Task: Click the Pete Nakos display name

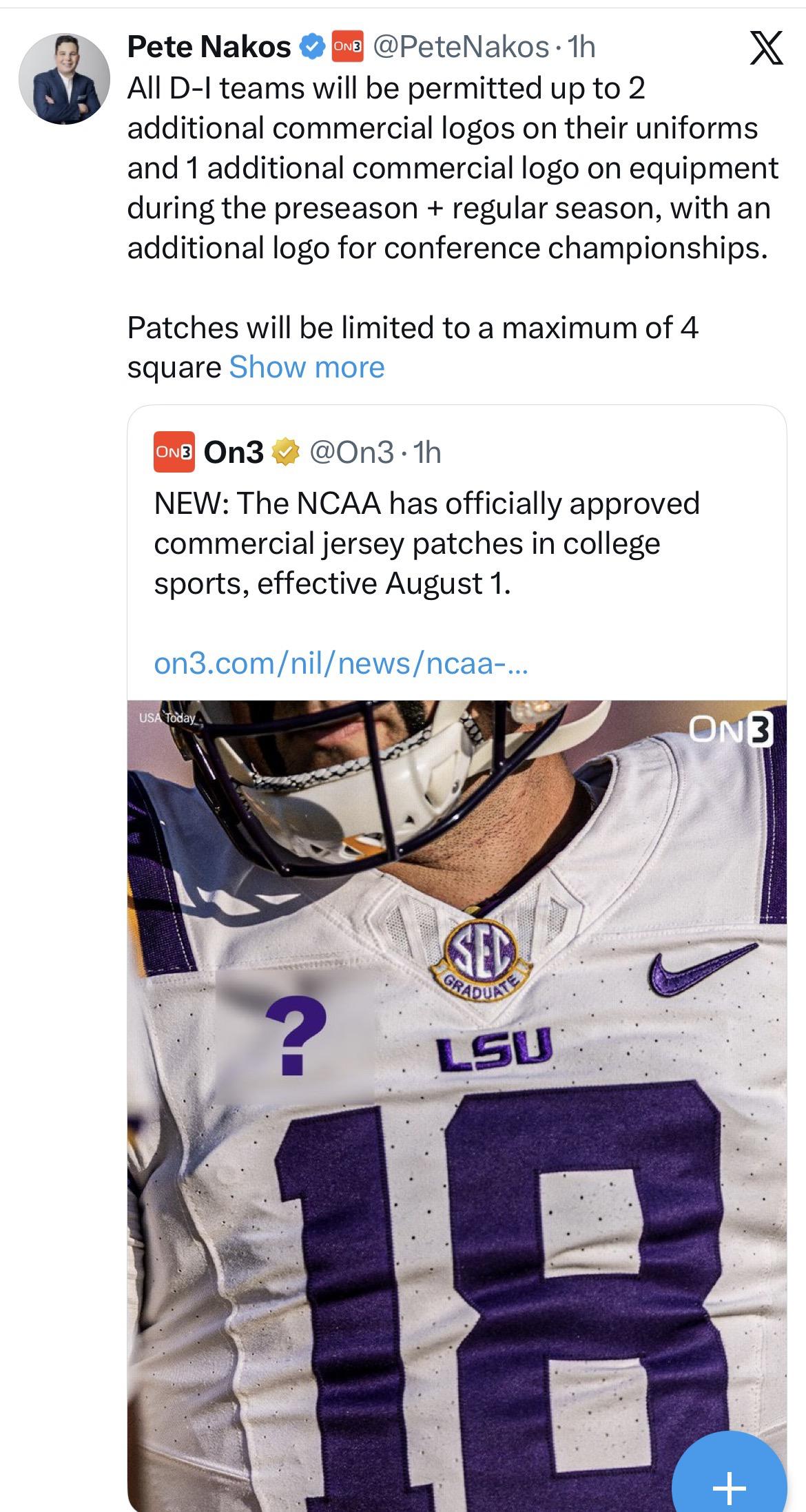Action: point(209,47)
